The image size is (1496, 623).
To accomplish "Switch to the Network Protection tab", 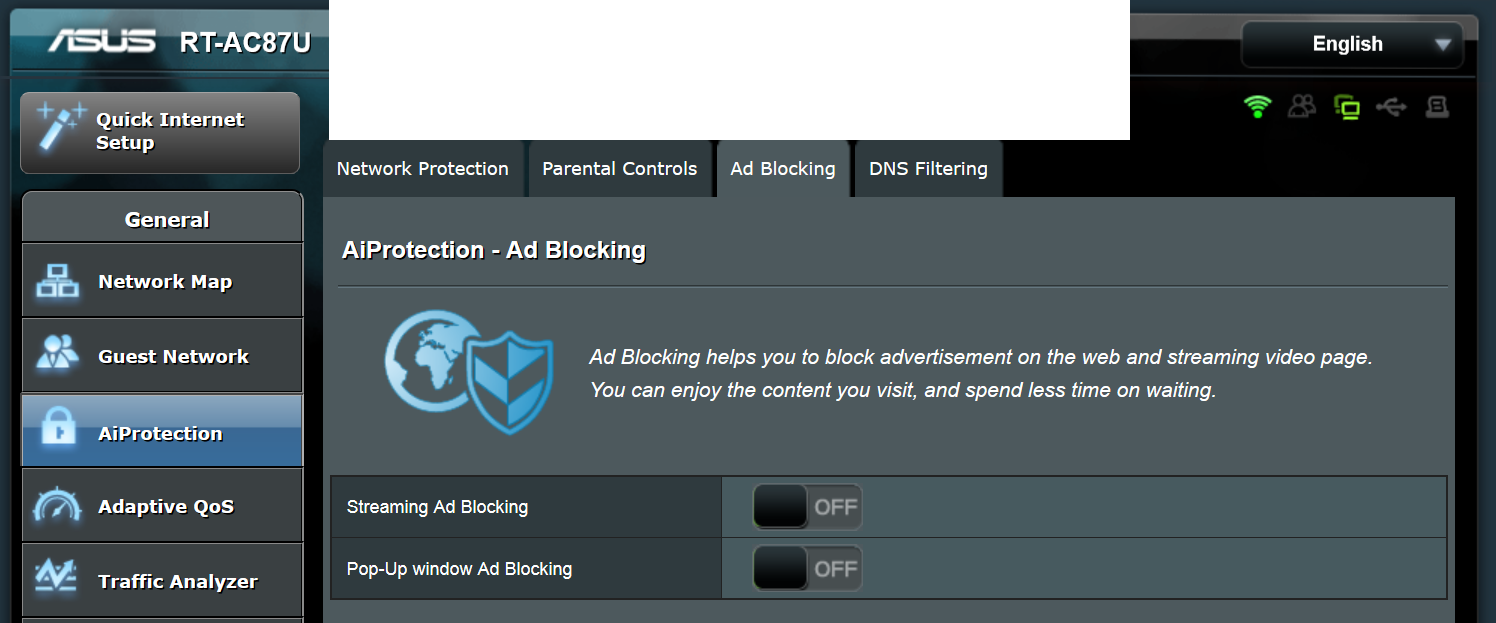I will (x=422, y=169).
